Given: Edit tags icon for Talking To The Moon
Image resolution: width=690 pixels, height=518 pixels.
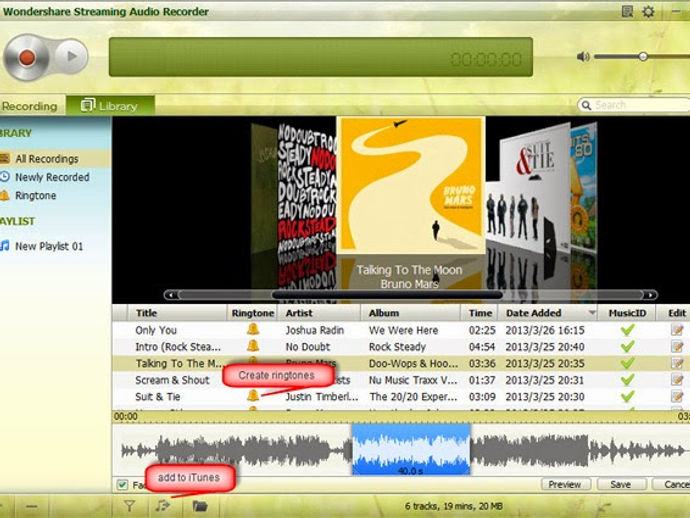Looking at the screenshot, I should pos(677,363).
